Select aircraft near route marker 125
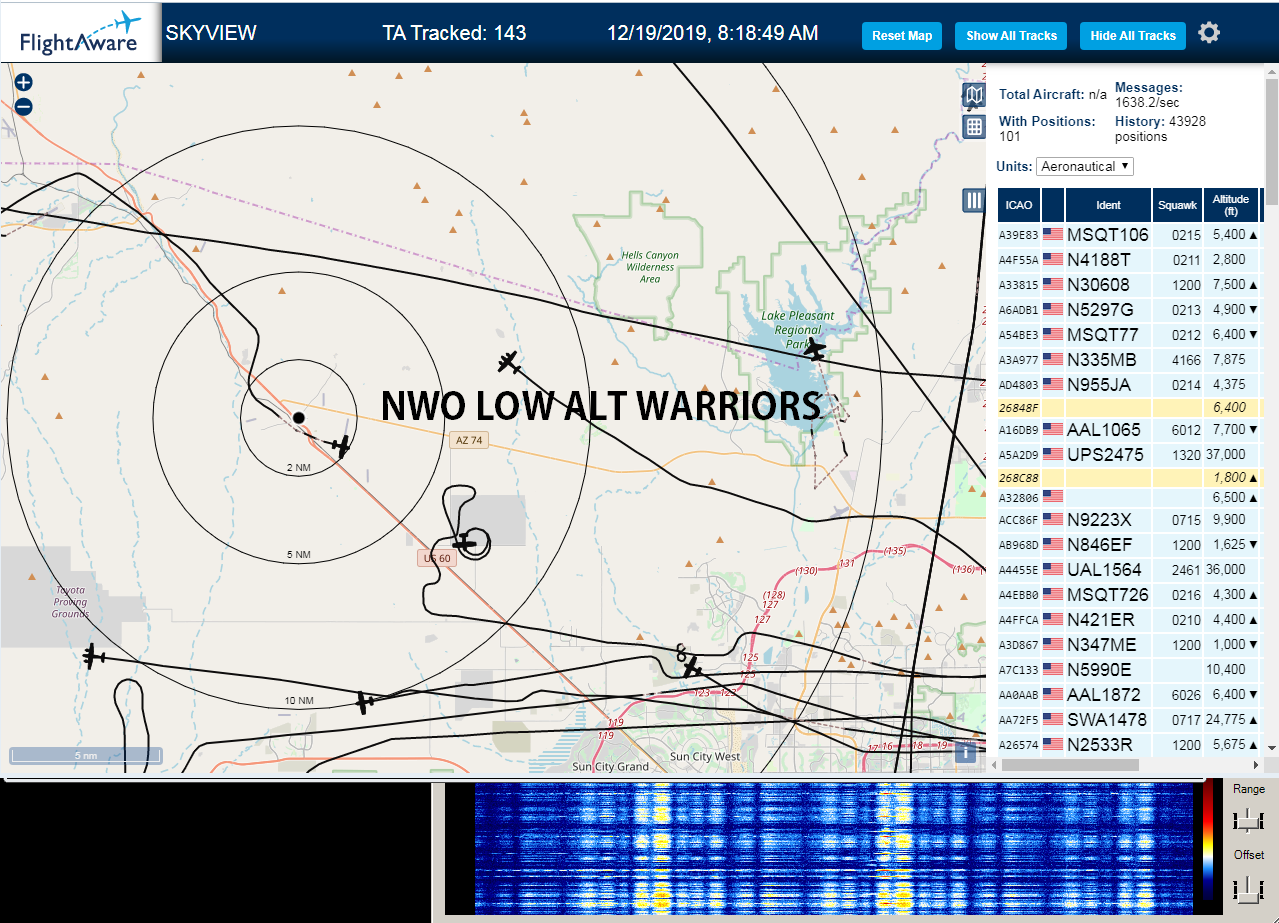 pyautogui.click(x=691, y=667)
